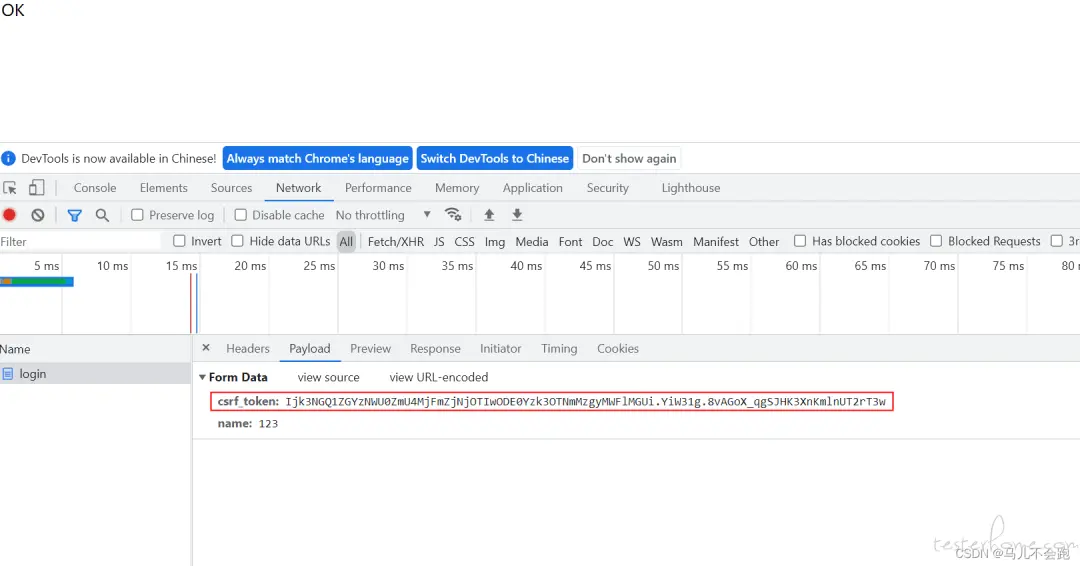This screenshot has height=566, width=1080.
Task: Select the inspect element picker icon
Action: pos(10,188)
